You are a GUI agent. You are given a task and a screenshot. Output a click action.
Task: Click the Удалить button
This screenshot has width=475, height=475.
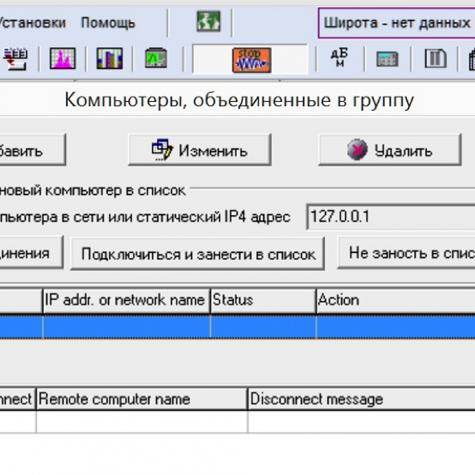coord(390,150)
